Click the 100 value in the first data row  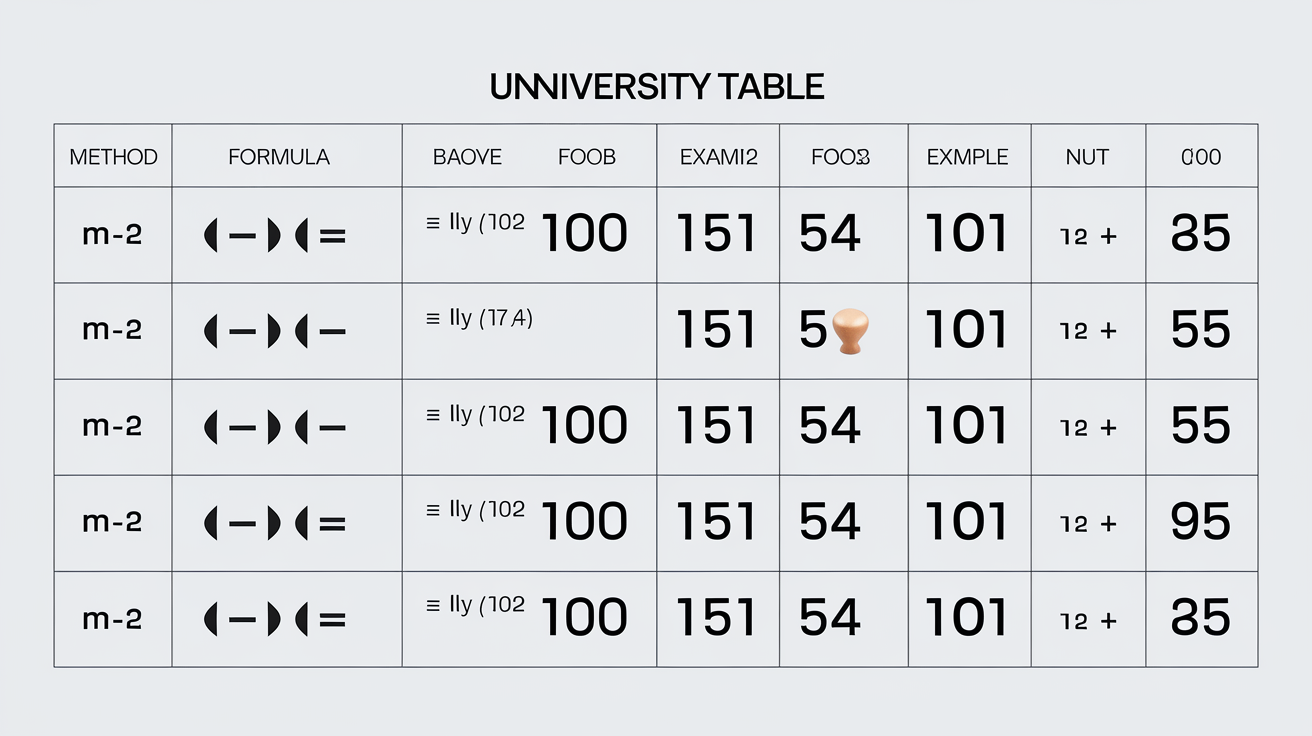(x=584, y=234)
